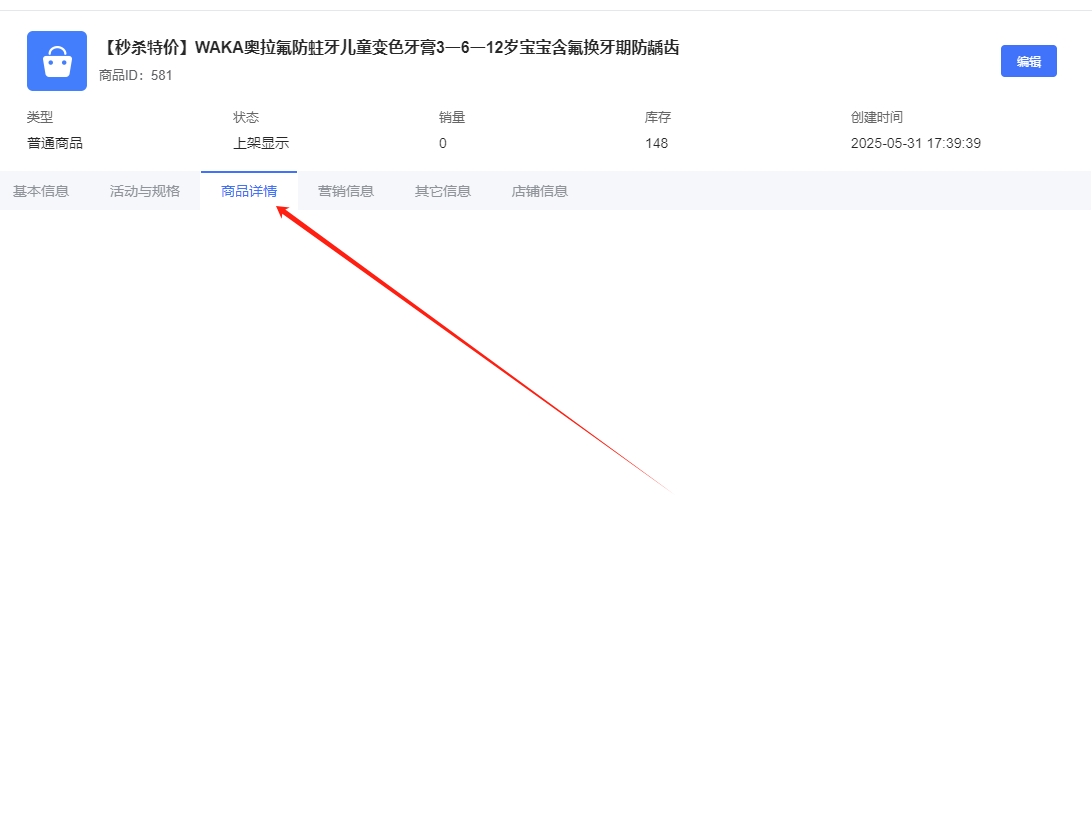
Task: Click the creation time 2025-05-31 17:39:39
Action: pos(916,143)
